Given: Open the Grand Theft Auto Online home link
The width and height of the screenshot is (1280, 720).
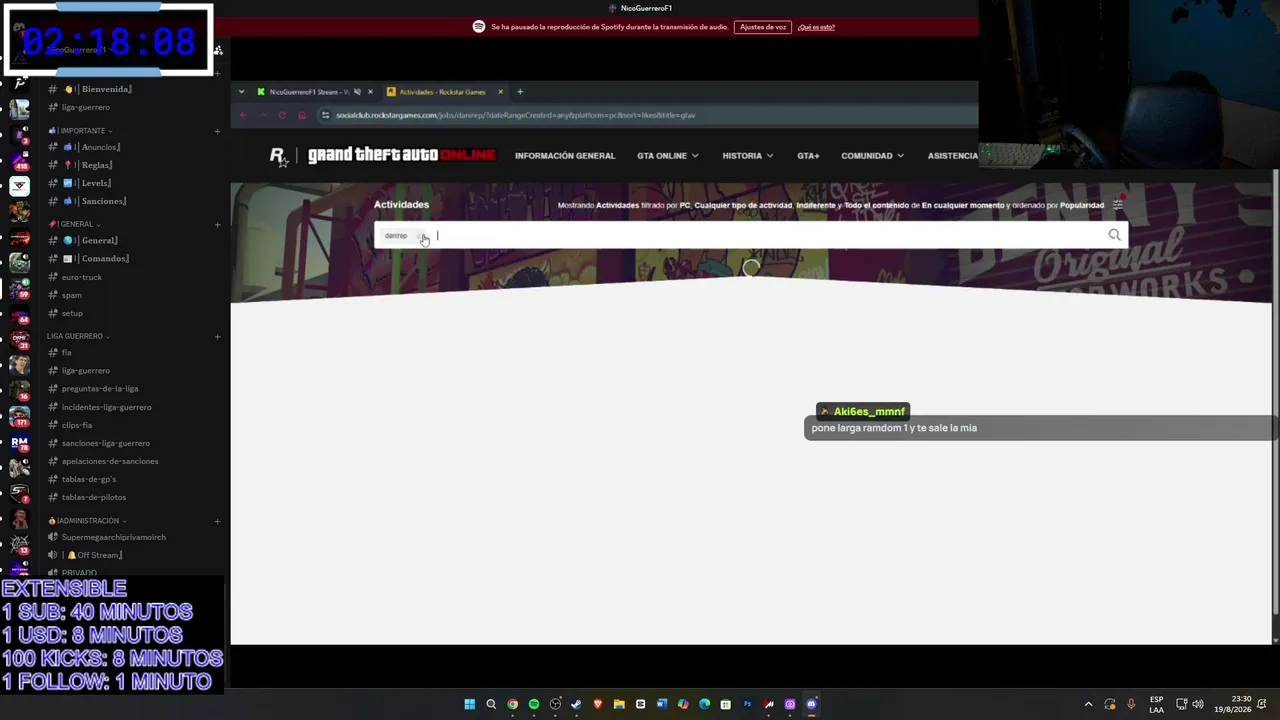Looking at the screenshot, I should [x=402, y=155].
